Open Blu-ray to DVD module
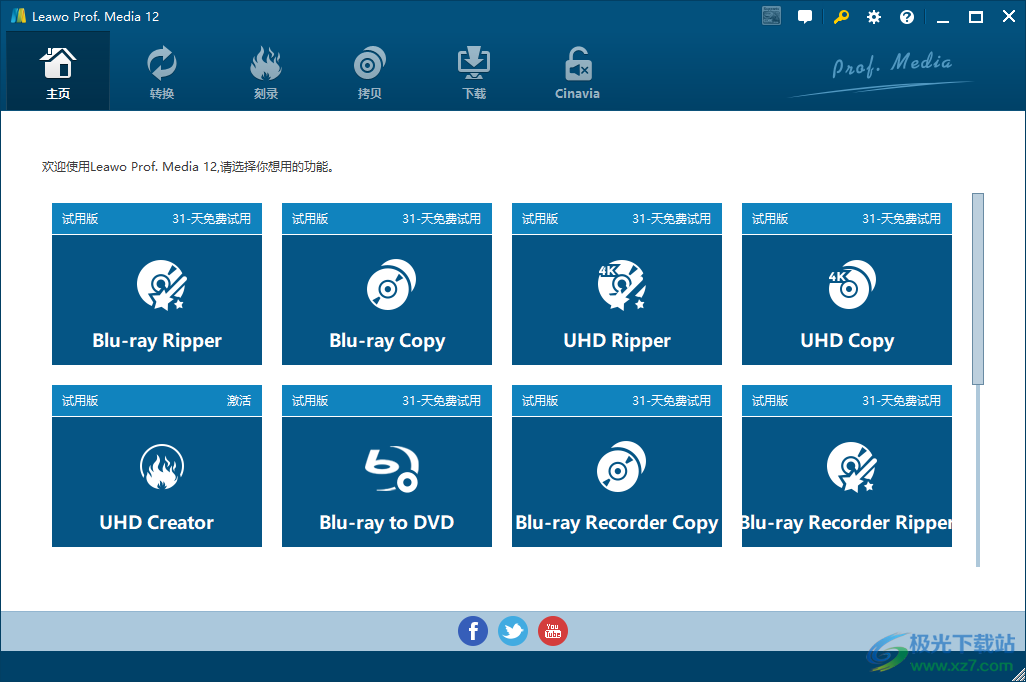This screenshot has height=682, width=1026. [x=387, y=482]
